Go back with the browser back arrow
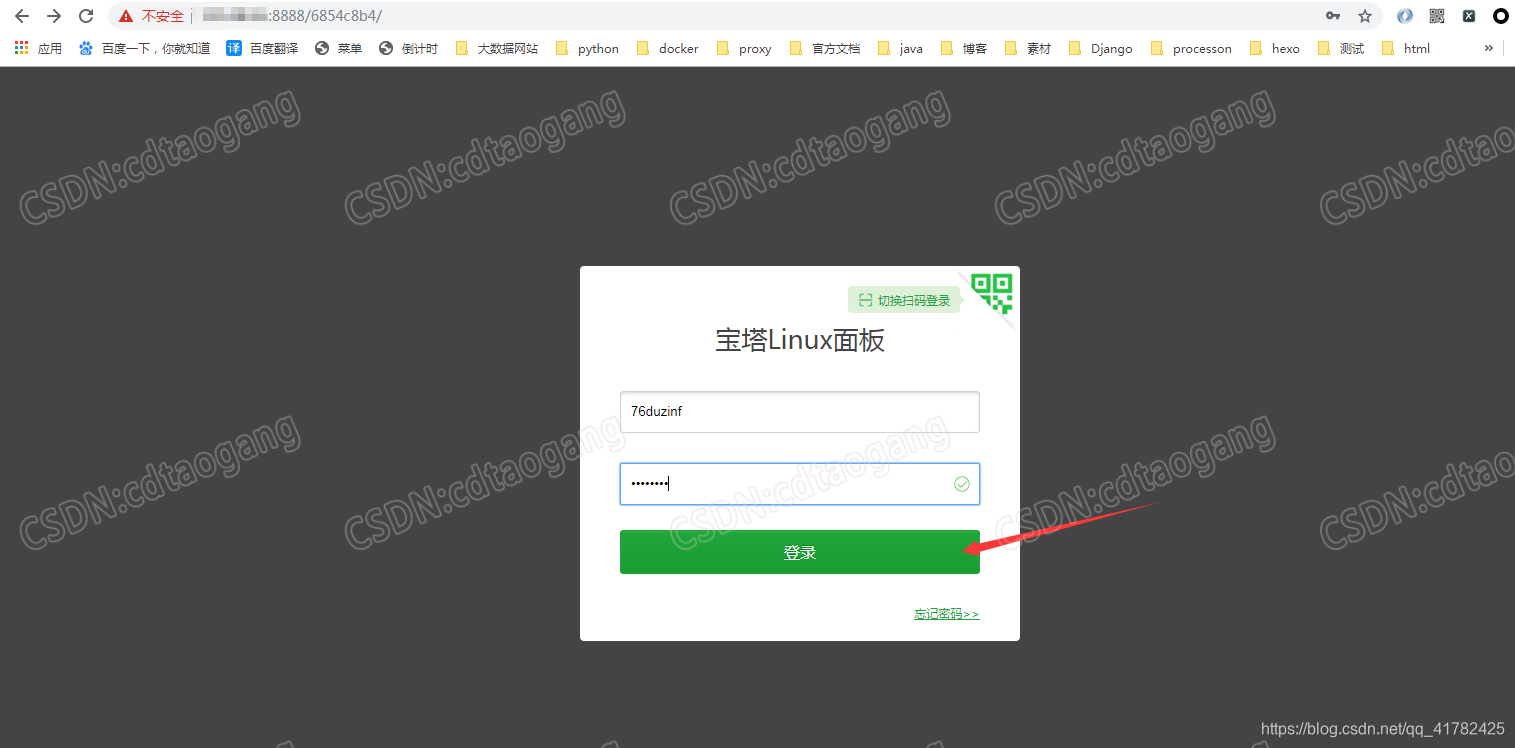 (x=22, y=16)
